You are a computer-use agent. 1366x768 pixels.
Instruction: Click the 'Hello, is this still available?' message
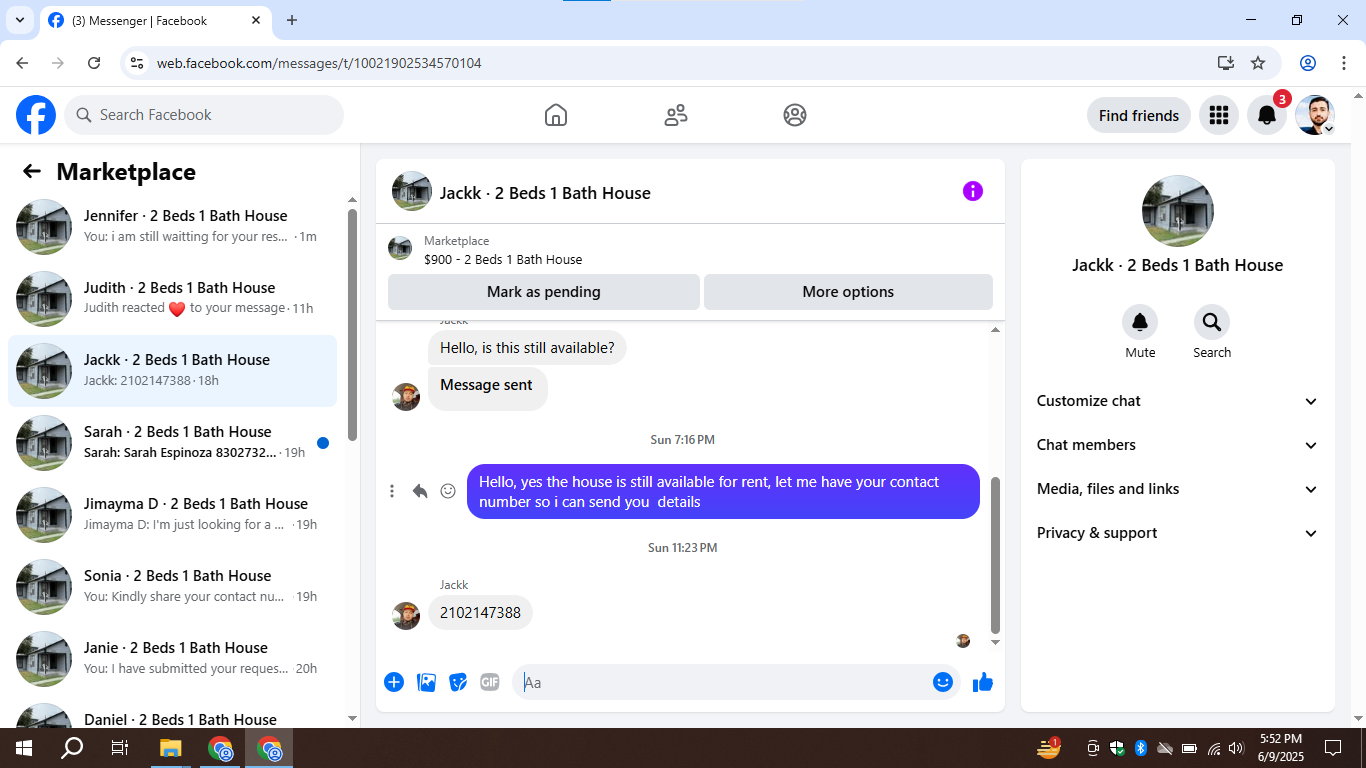[x=527, y=348]
